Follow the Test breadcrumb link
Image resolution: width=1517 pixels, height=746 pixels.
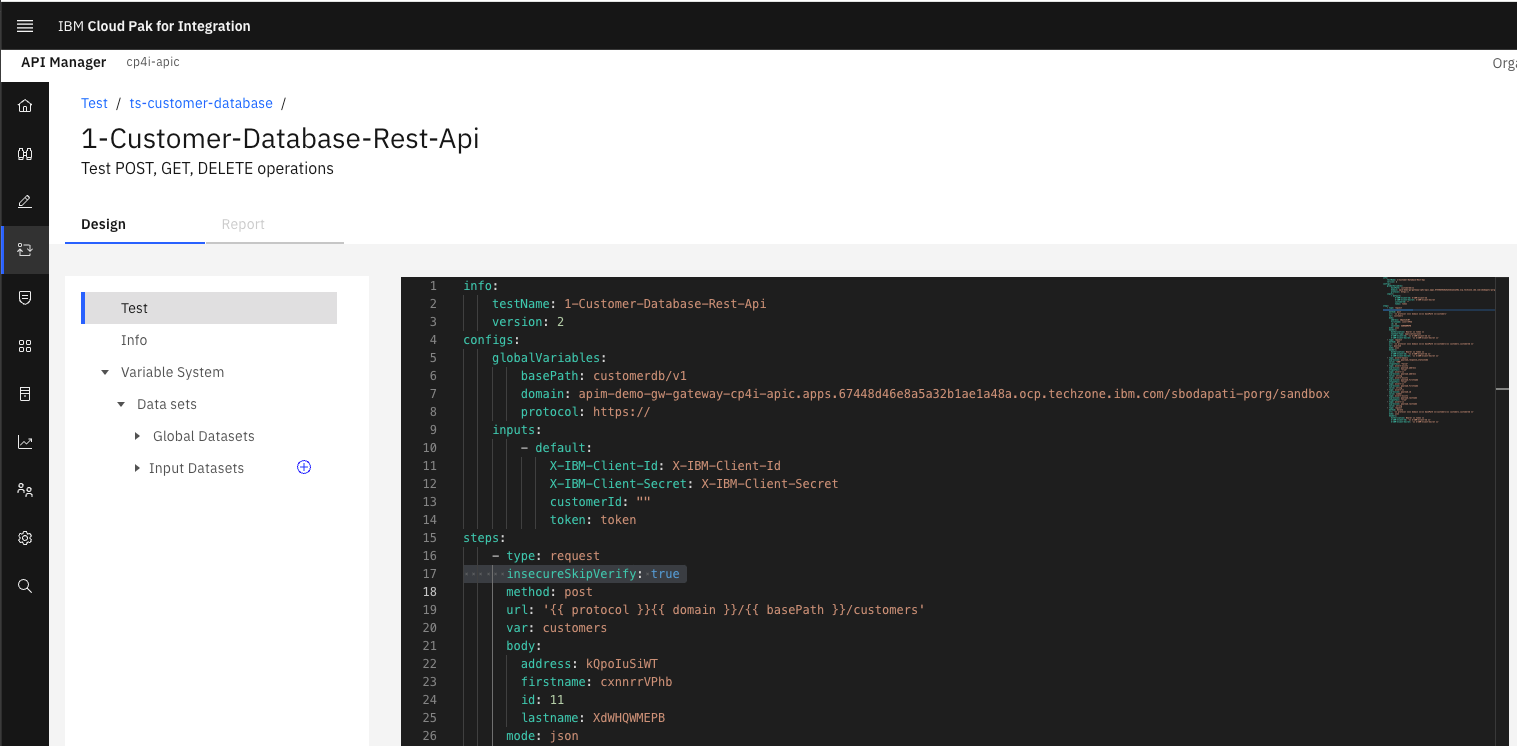pos(94,103)
